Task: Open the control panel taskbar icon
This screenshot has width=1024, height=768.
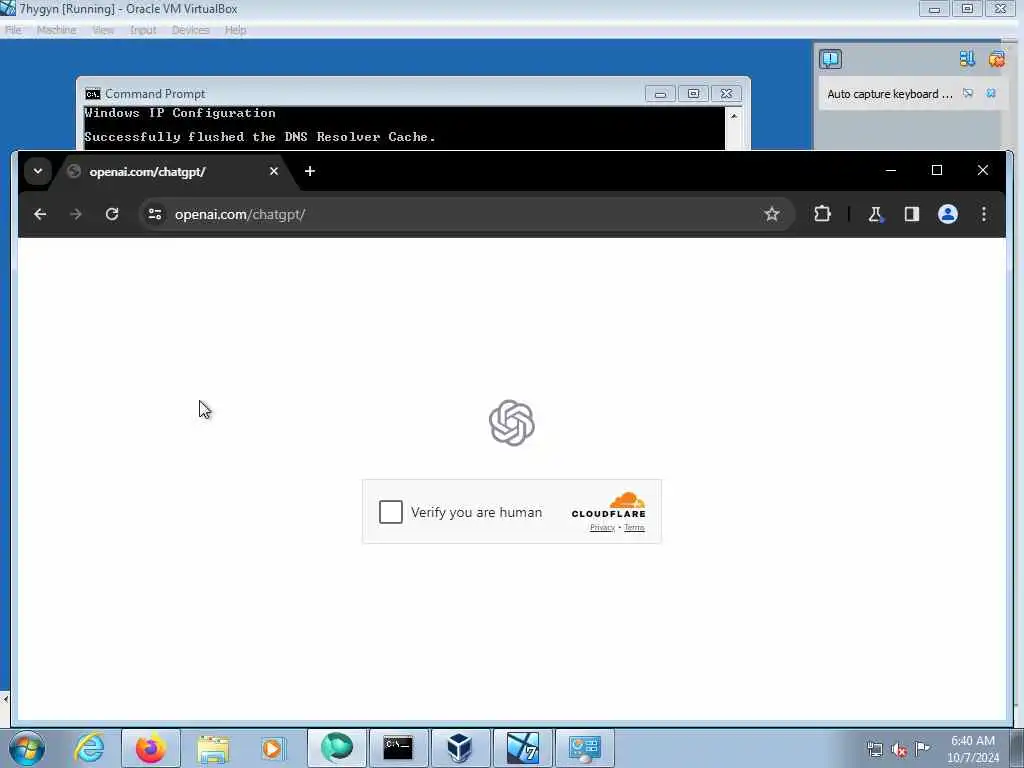Action: [x=584, y=748]
